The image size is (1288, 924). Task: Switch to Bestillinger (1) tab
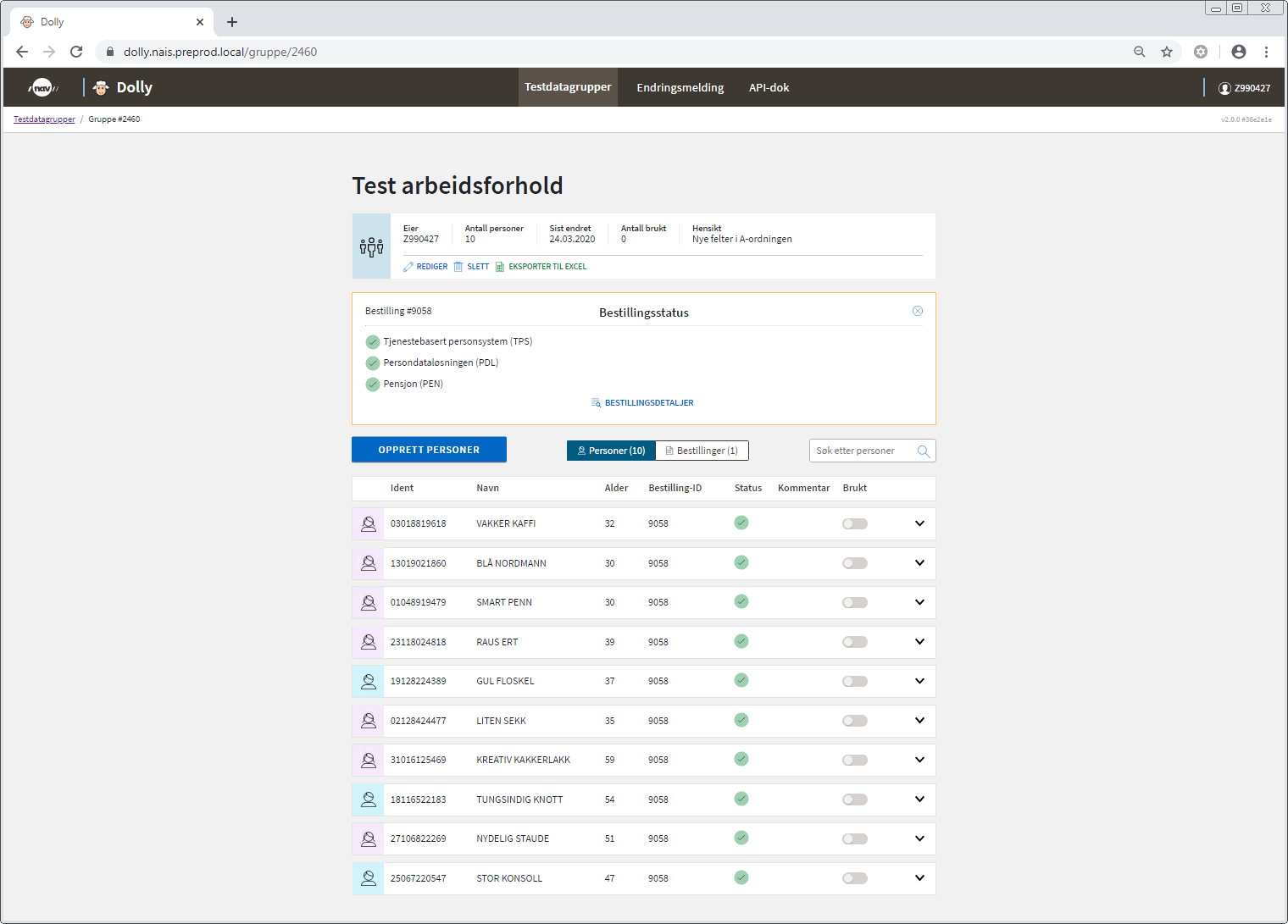702,451
